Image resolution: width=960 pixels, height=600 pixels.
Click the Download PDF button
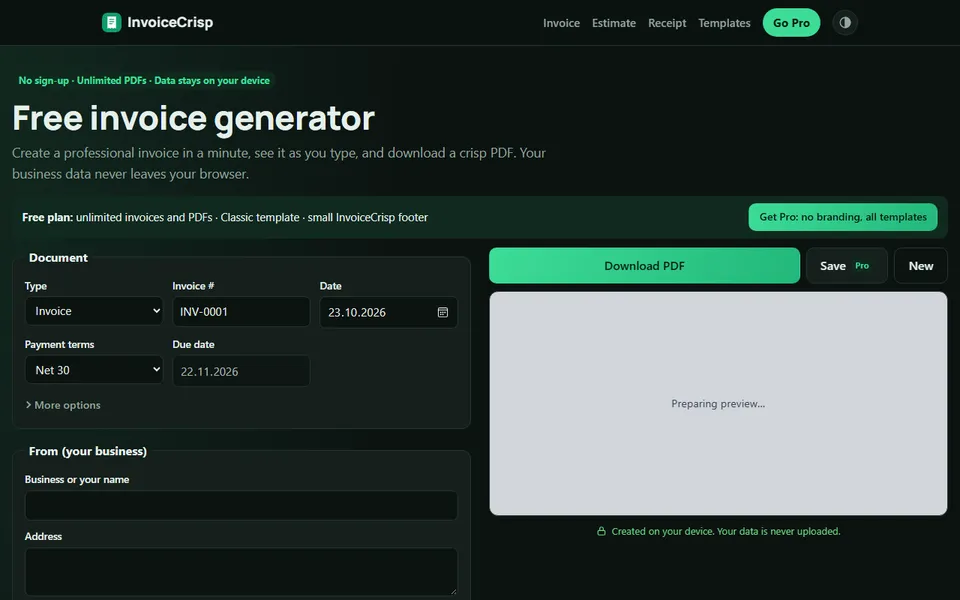644,266
